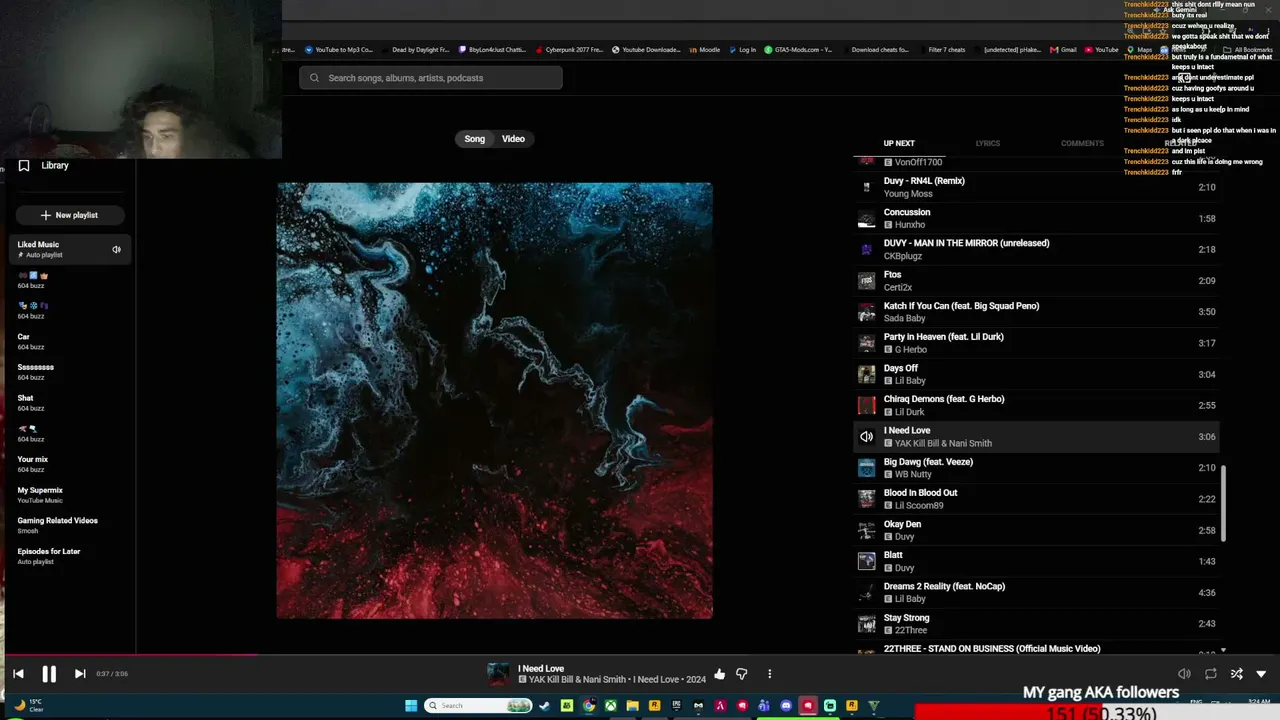Click the Concussion track thumbnail
Image resolution: width=1280 pixels, height=720 pixels.
pyautogui.click(x=866, y=218)
